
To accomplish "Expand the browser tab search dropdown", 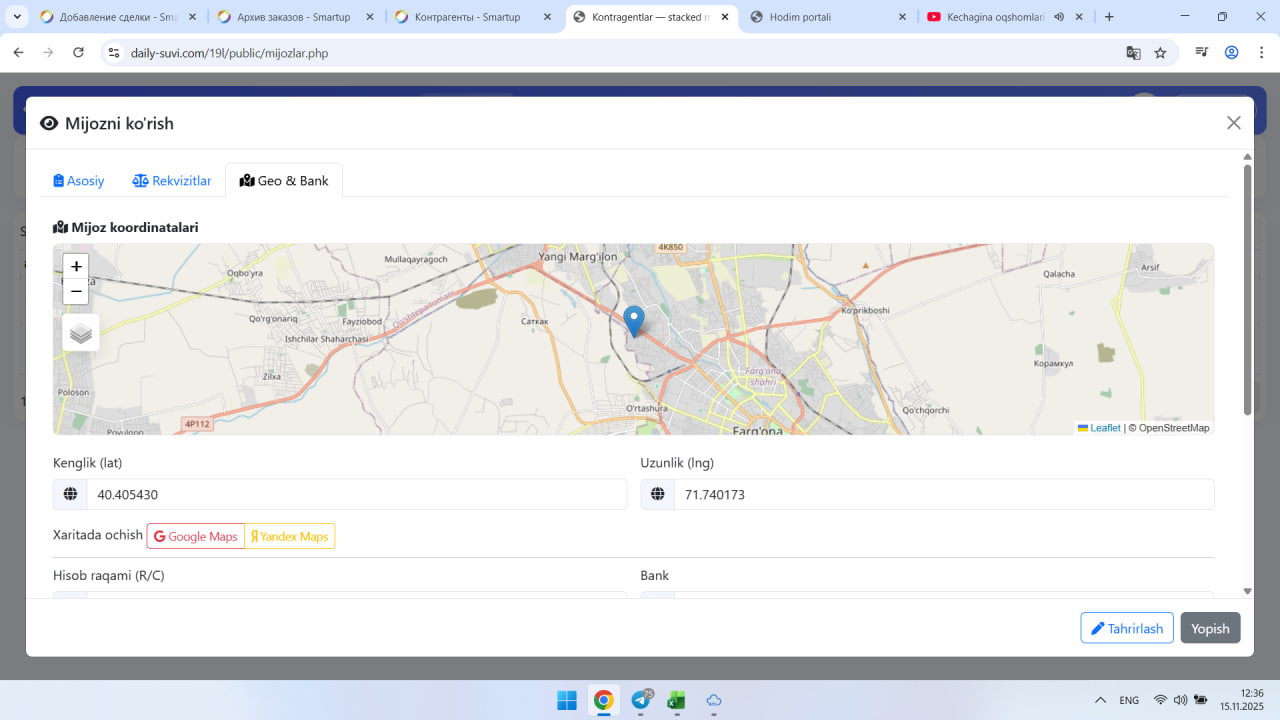I will (17, 17).
